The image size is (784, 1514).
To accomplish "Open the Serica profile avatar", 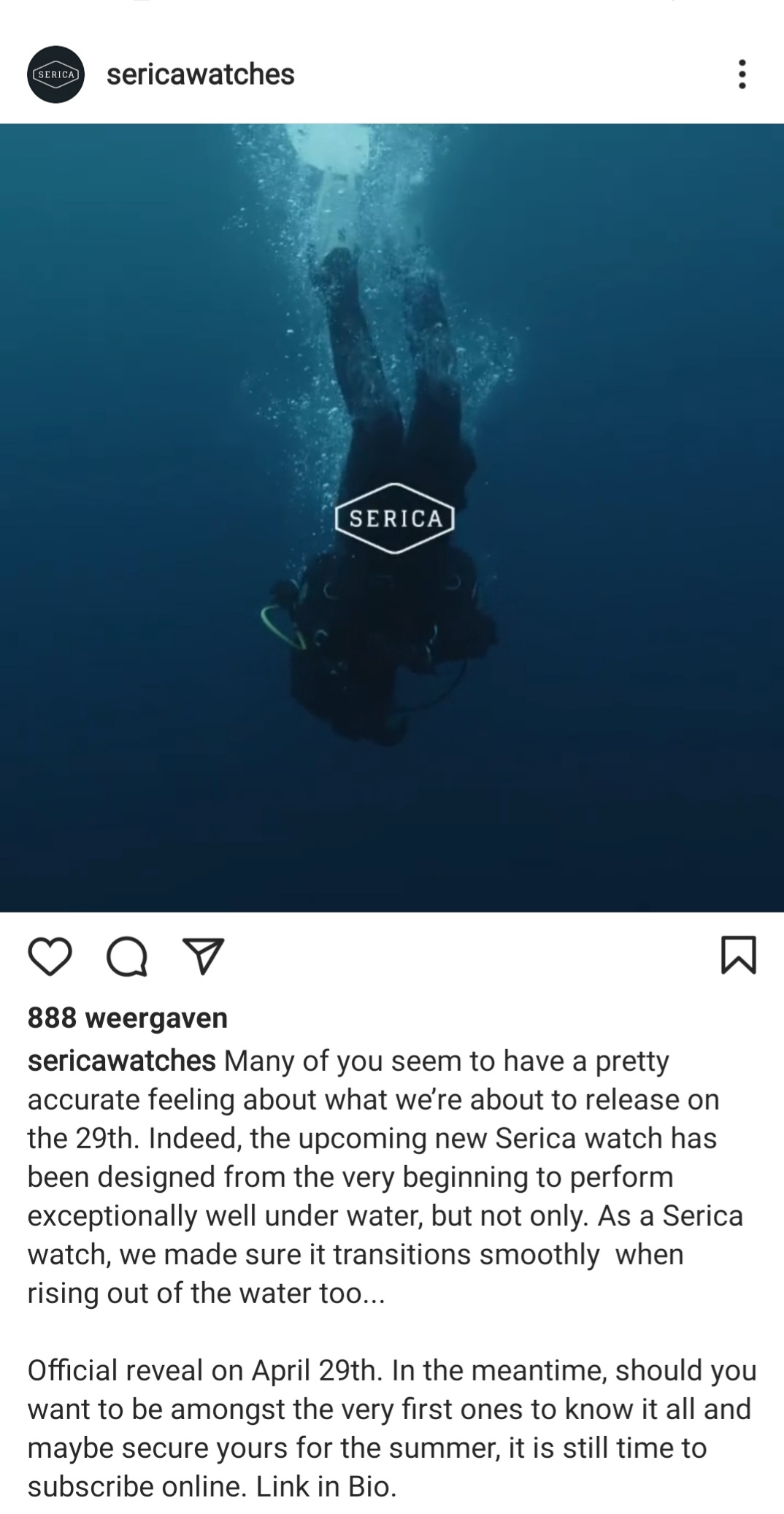I will pyautogui.click(x=56, y=74).
